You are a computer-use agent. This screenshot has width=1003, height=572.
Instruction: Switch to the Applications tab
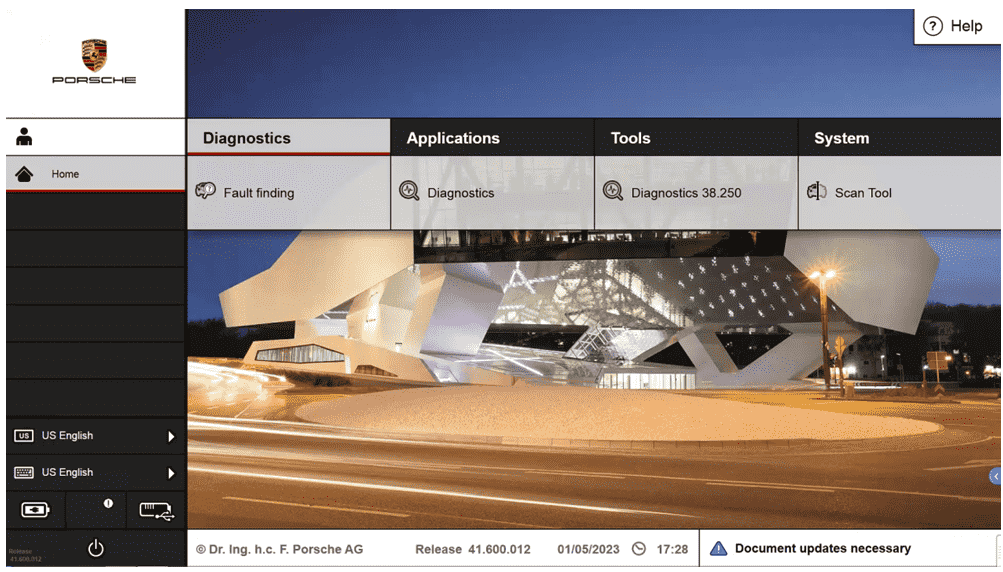pyautogui.click(x=492, y=138)
